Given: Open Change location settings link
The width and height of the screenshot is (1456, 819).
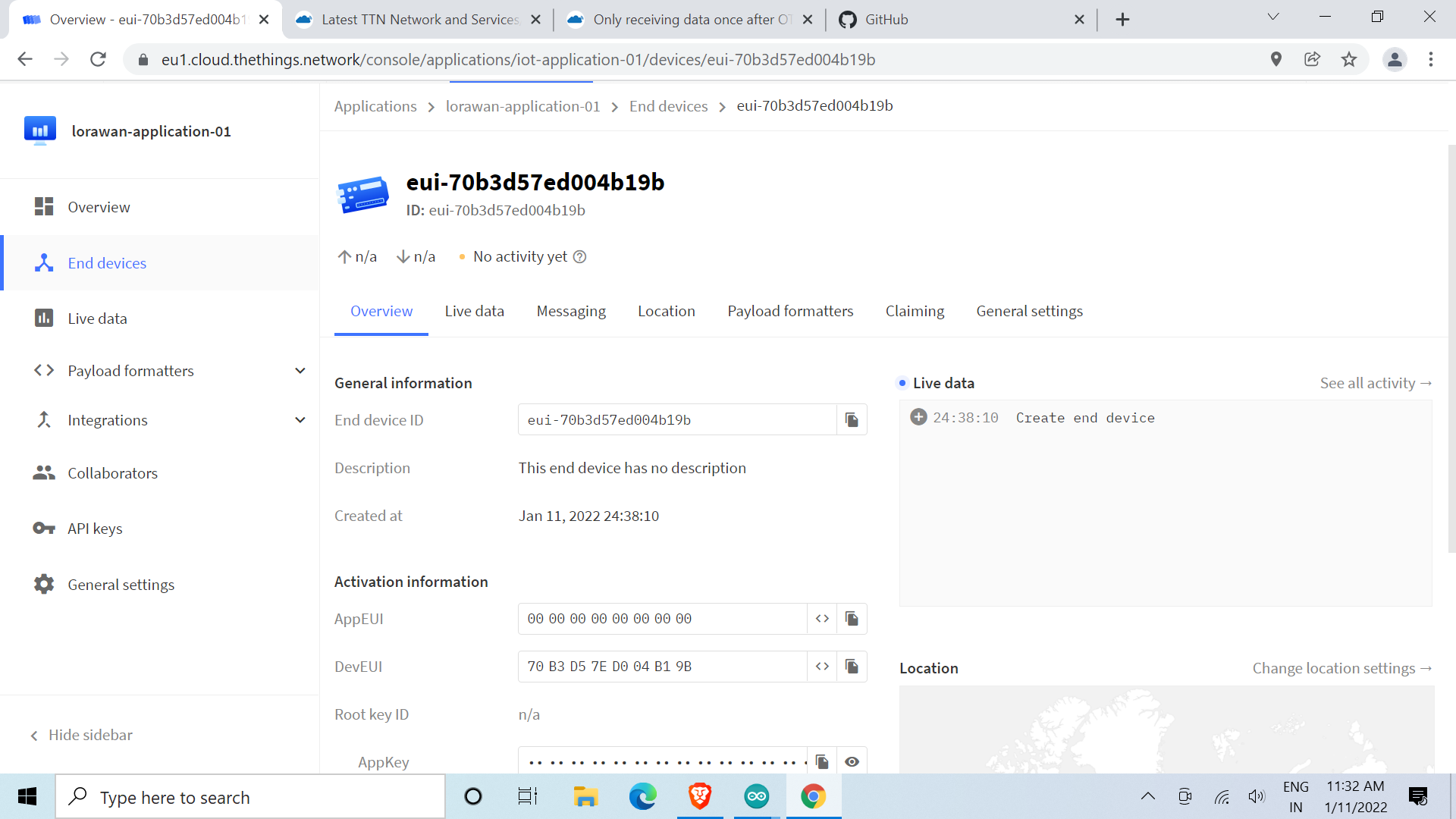Looking at the screenshot, I should [1342, 668].
